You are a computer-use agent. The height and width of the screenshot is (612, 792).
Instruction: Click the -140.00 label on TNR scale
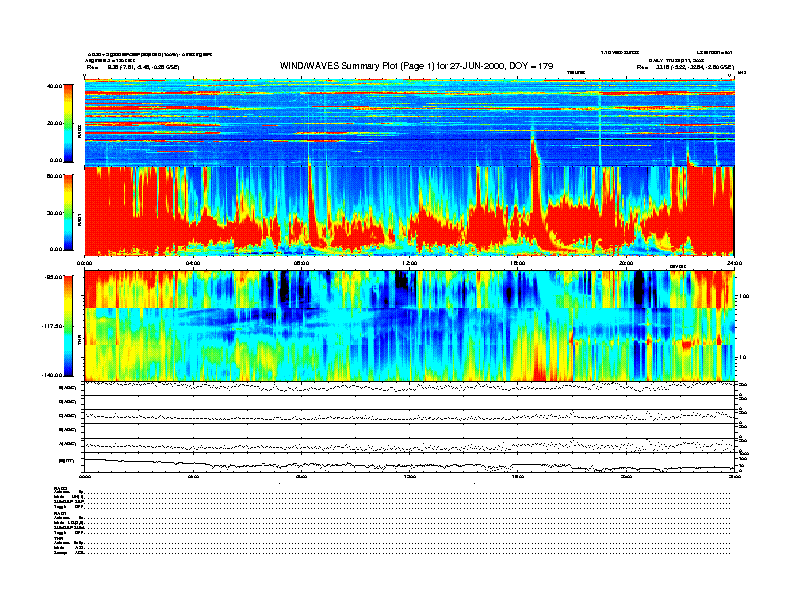point(52,375)
